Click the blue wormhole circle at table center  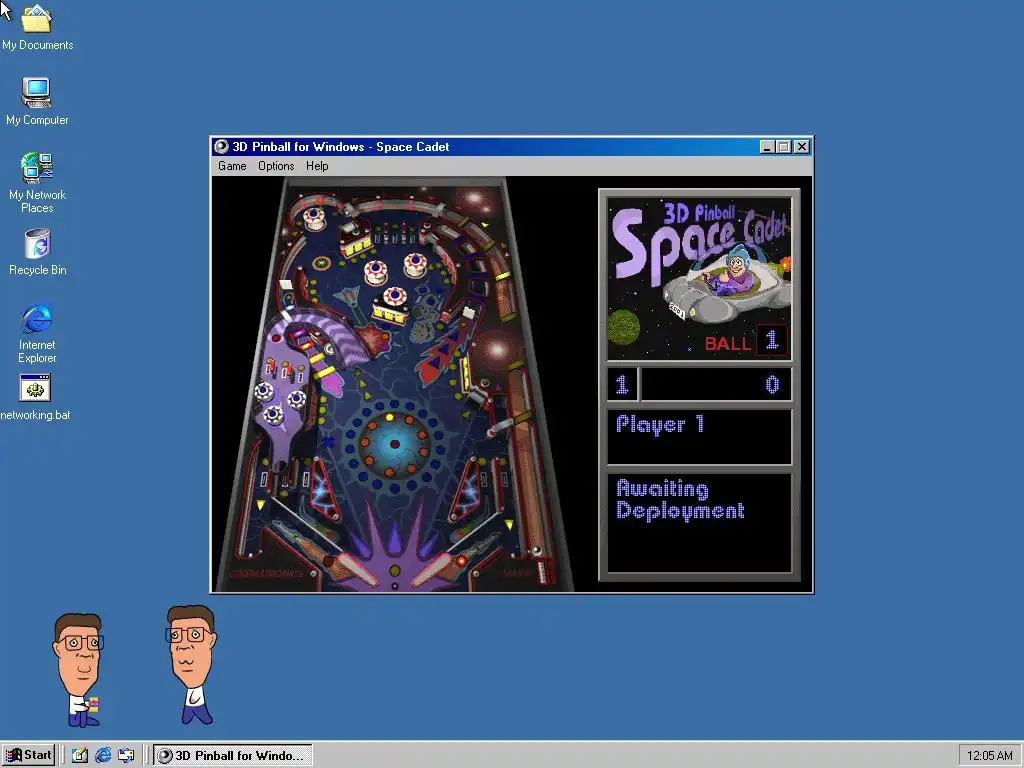click(x=394, y=444)
